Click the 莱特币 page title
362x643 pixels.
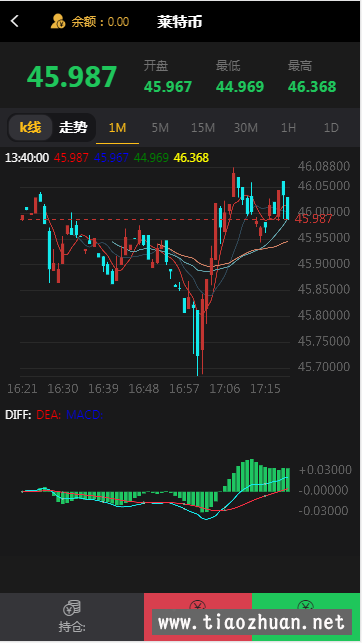180,21
